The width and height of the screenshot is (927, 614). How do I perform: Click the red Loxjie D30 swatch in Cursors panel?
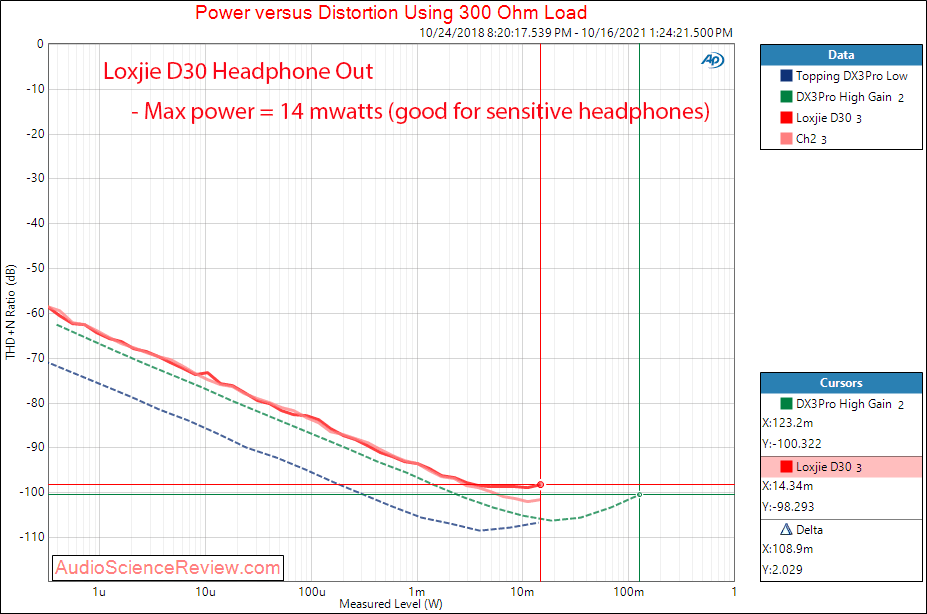pyautogui.click(x=786, y=467)
